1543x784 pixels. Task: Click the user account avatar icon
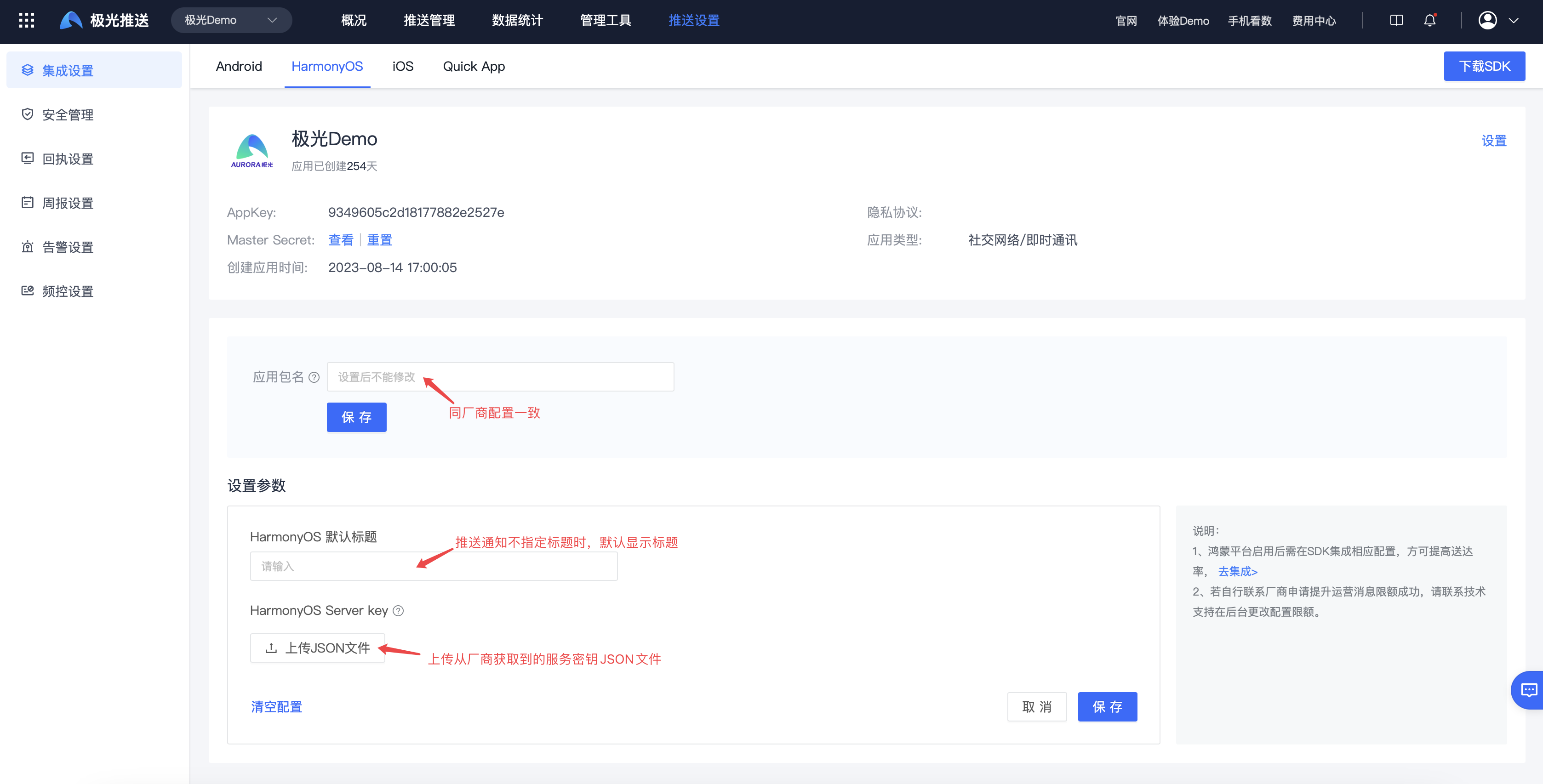(1487, 20)
